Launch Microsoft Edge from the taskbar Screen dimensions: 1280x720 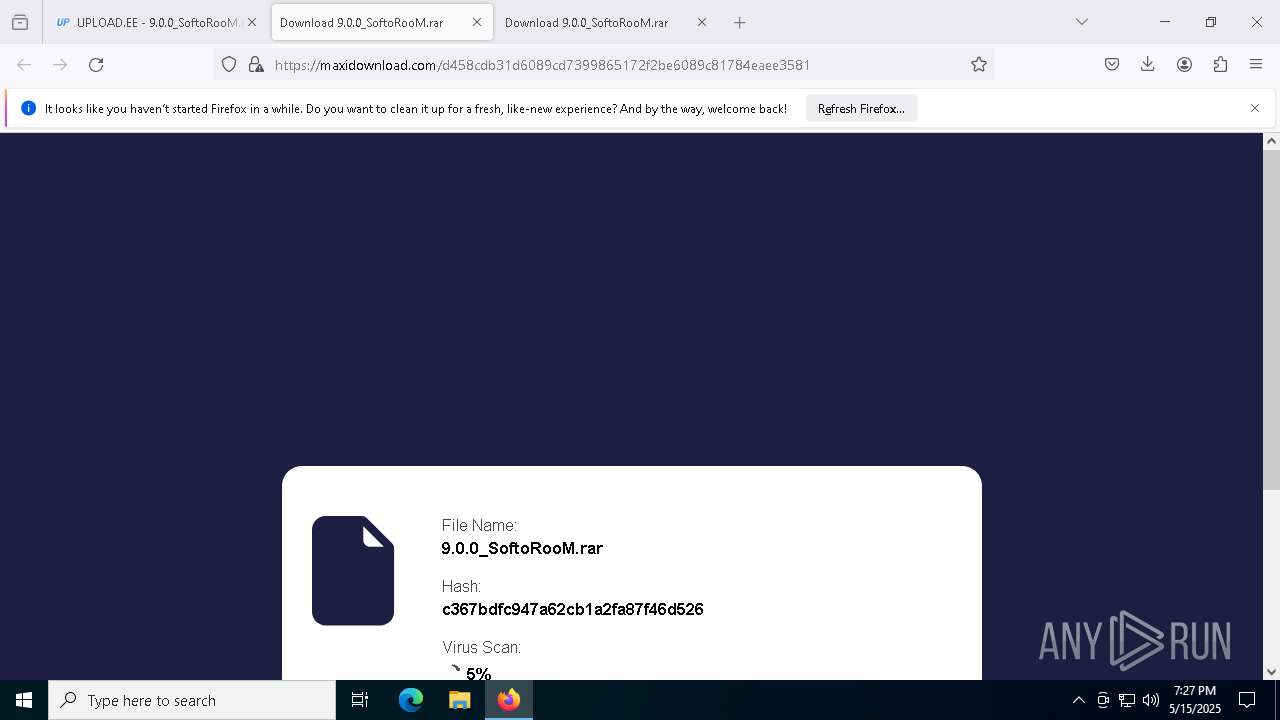point(411,700)
